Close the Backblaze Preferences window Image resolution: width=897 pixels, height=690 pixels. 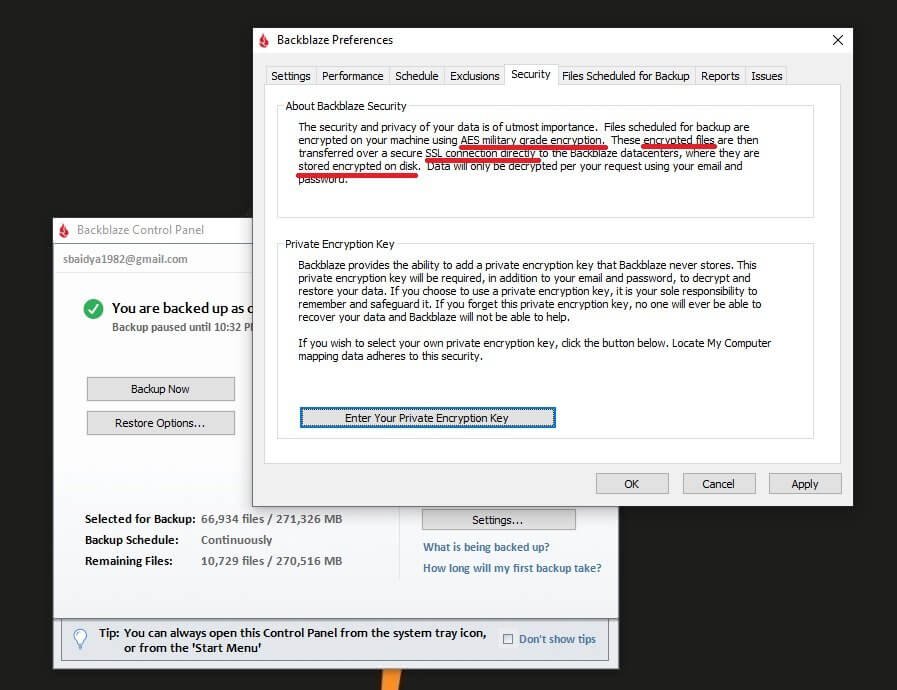[838, 40]
